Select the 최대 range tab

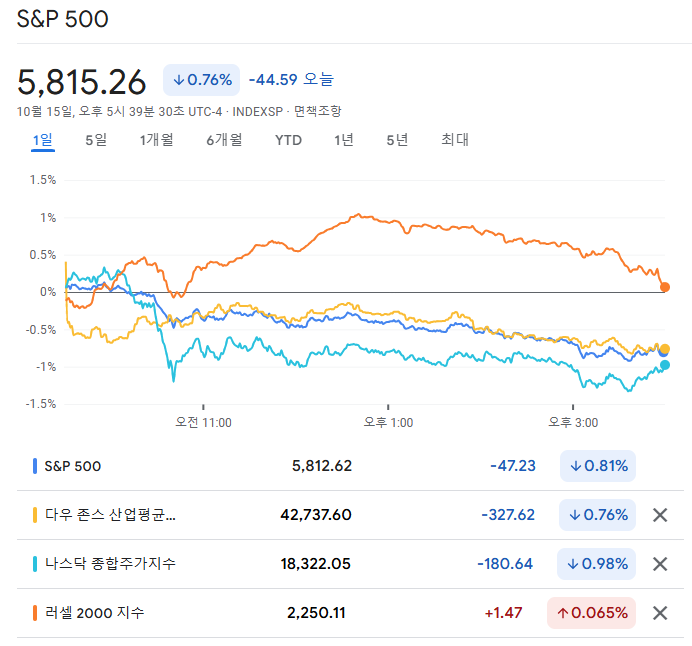pos(455,140)
